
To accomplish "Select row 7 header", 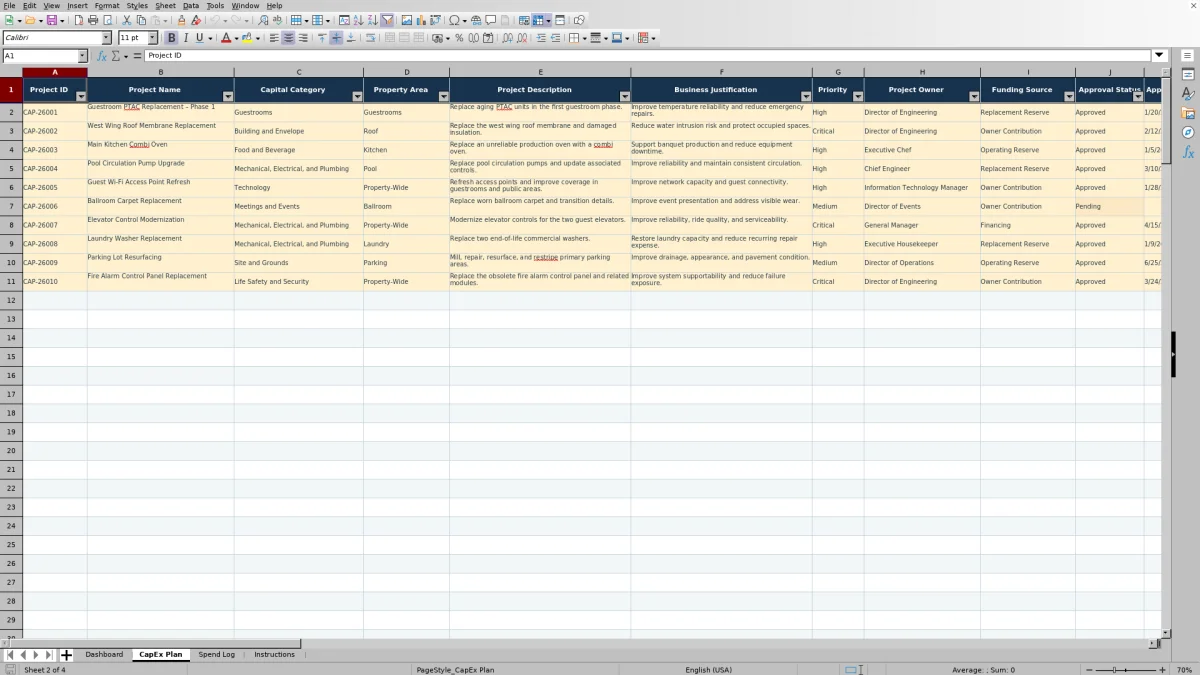I will point(11,206).
